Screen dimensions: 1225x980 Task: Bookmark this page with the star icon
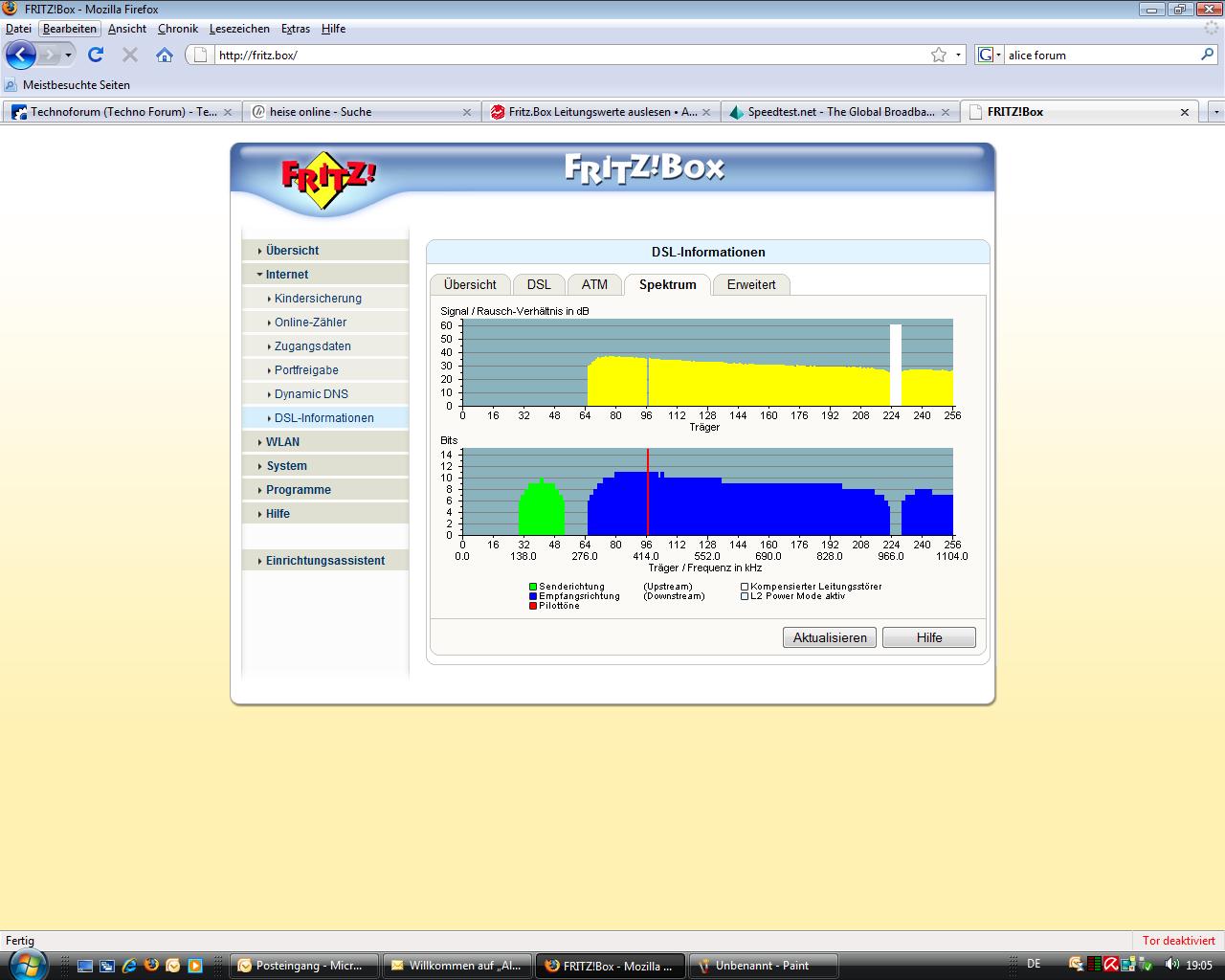tap(939, 55)
